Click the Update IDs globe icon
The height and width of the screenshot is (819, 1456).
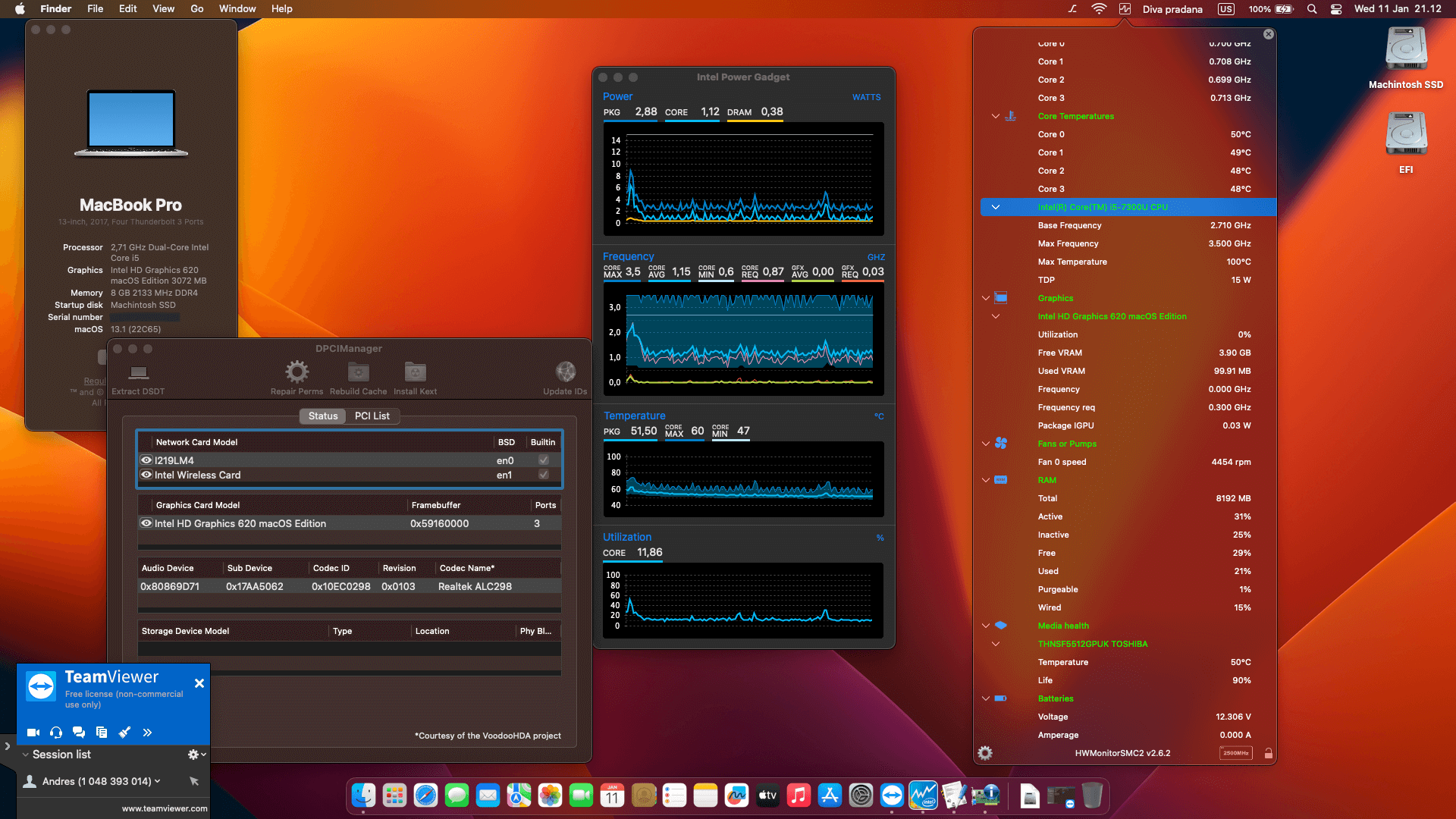click(x=566, y=372)
